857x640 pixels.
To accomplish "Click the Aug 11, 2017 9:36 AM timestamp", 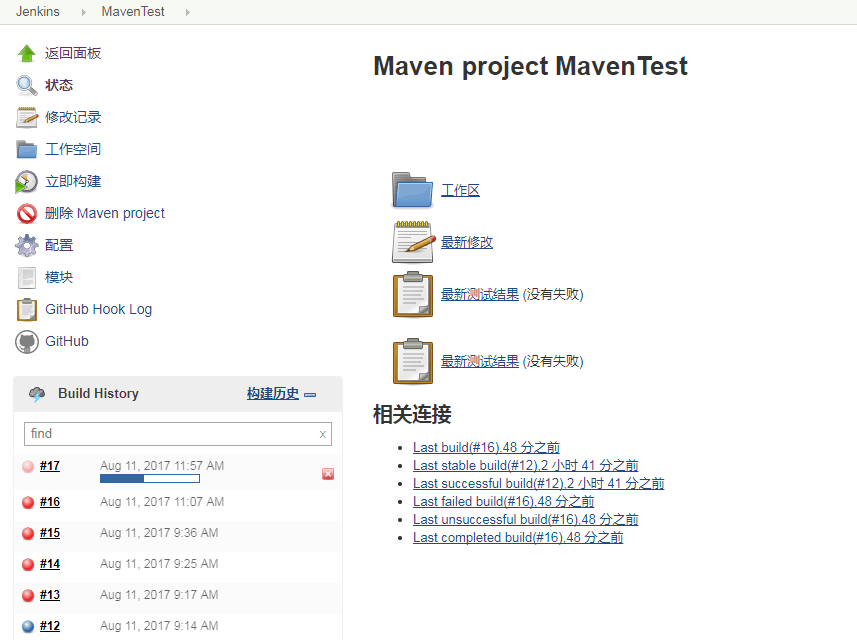I will click(x=159, y=533).
